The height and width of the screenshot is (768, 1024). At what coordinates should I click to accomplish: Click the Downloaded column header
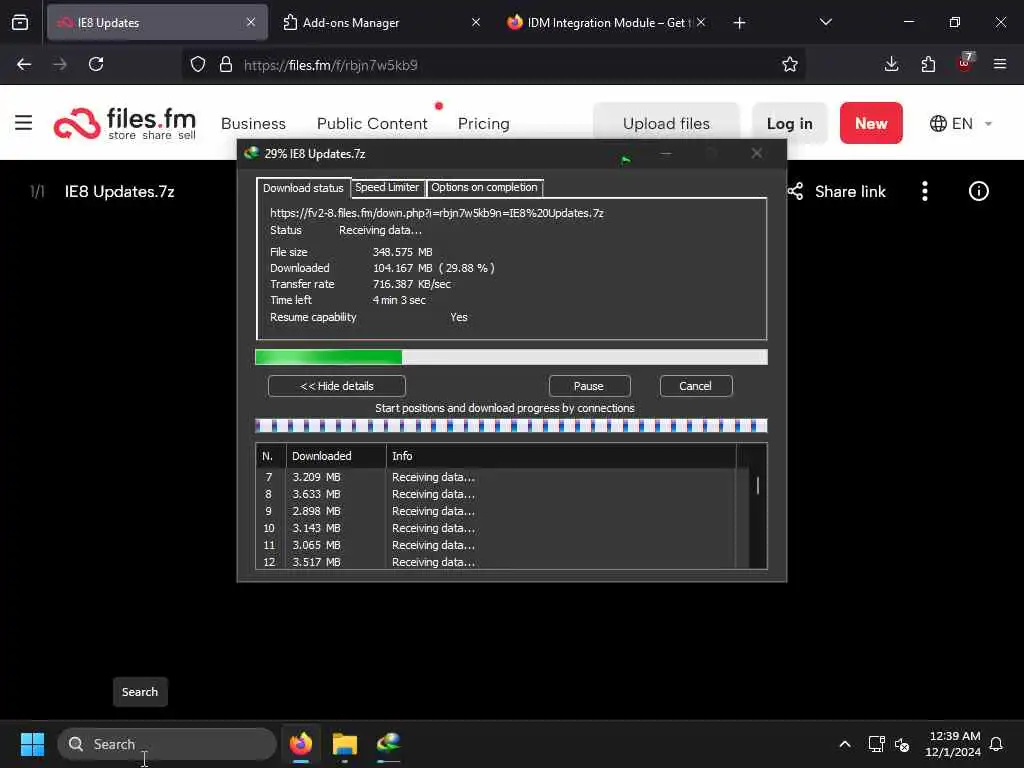click(x=336, y=456)
